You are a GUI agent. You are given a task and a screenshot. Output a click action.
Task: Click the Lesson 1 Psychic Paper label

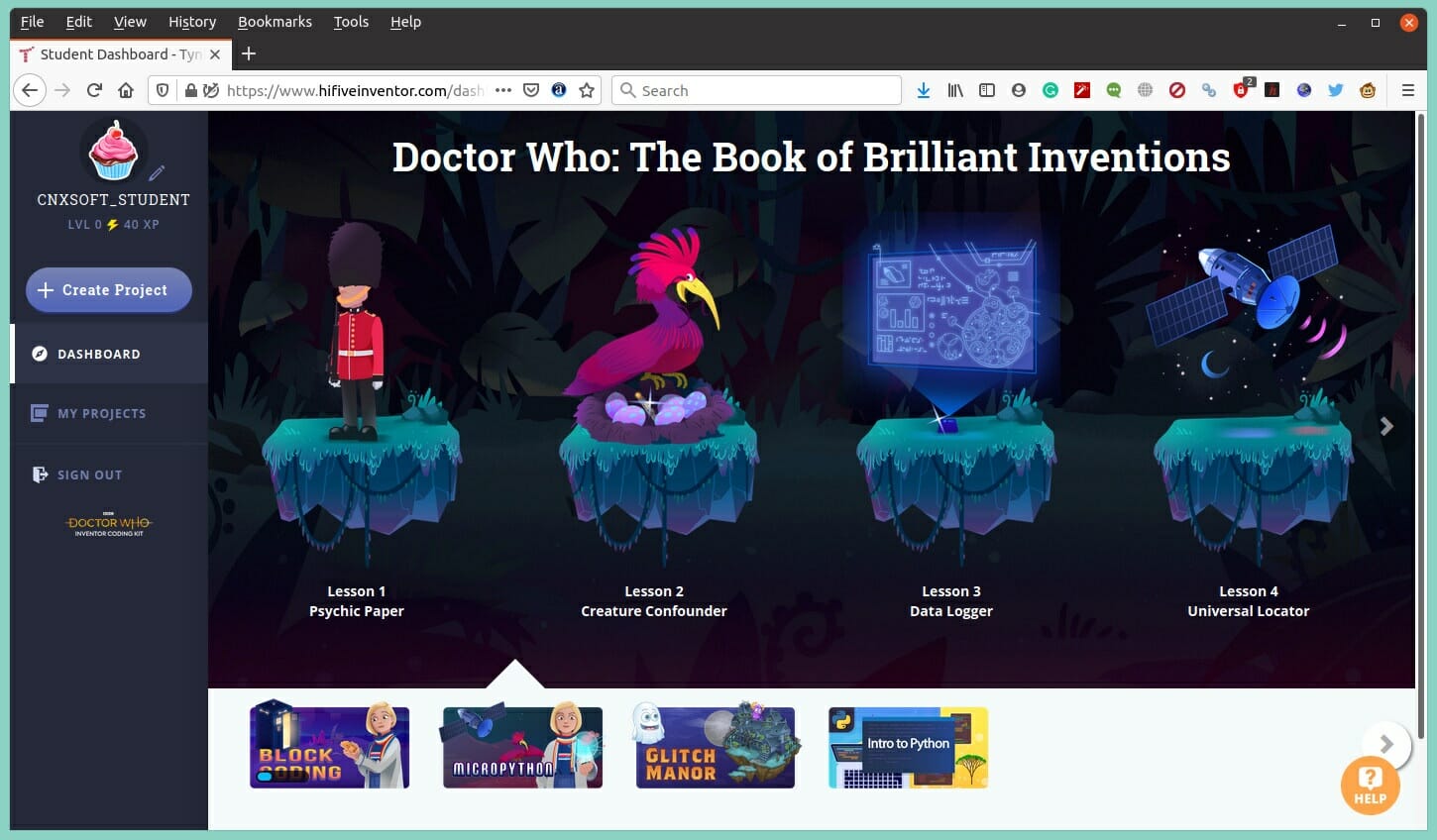click(357, 601)
